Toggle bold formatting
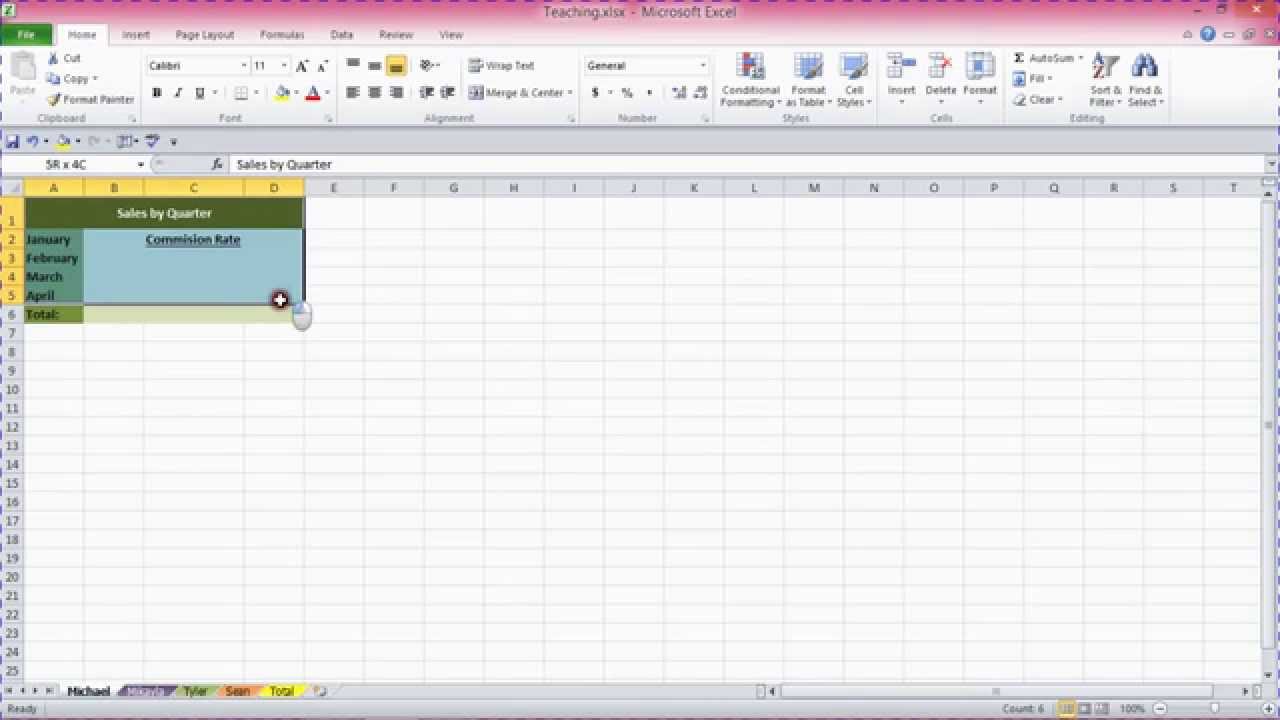1280x720 pixels. [157, 93]
